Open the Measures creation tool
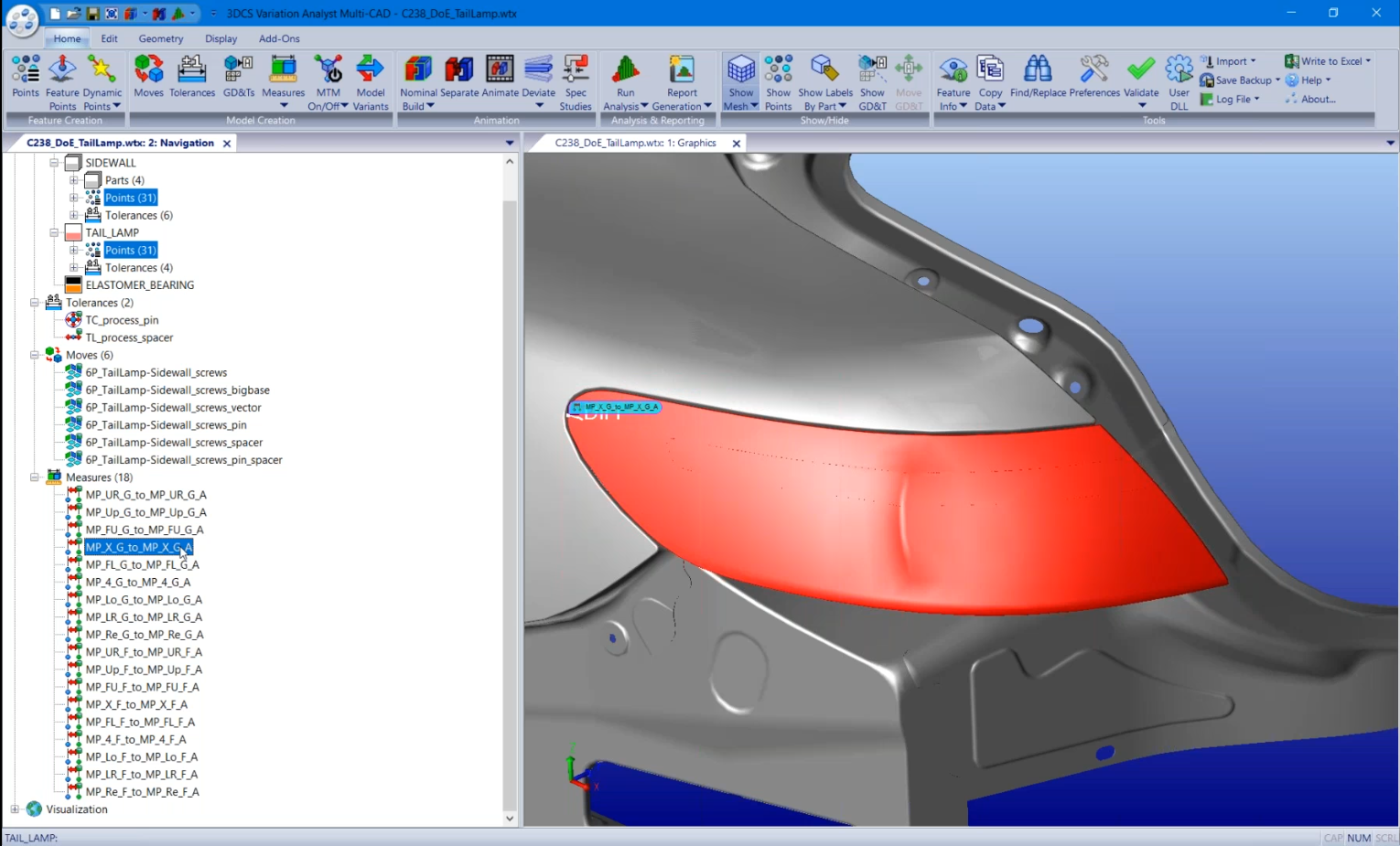The image size is (1400, 846). [x=283, y=80]
